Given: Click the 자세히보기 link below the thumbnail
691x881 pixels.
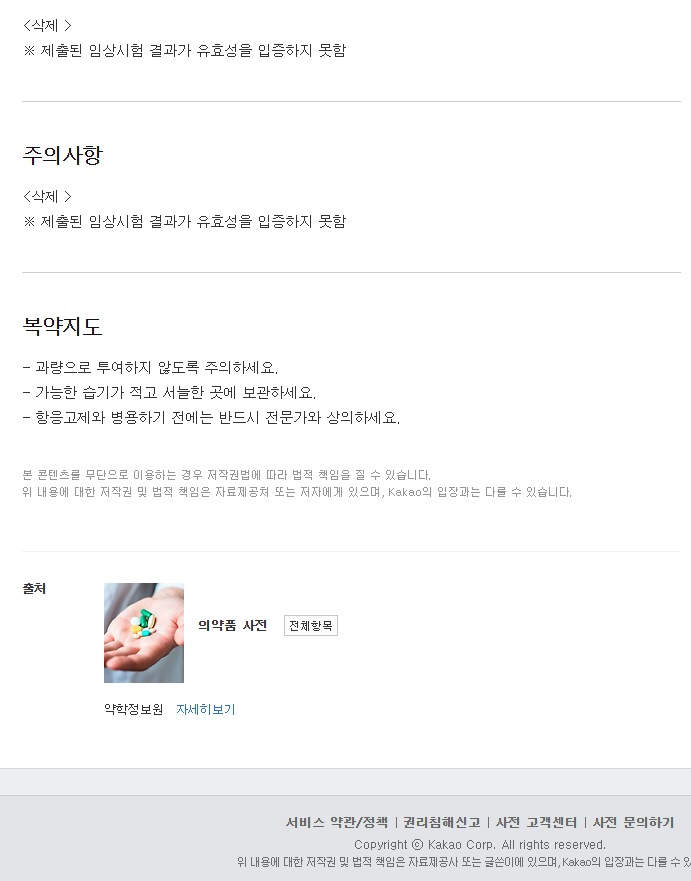Looking at the screenshot, I should (205, 711).
